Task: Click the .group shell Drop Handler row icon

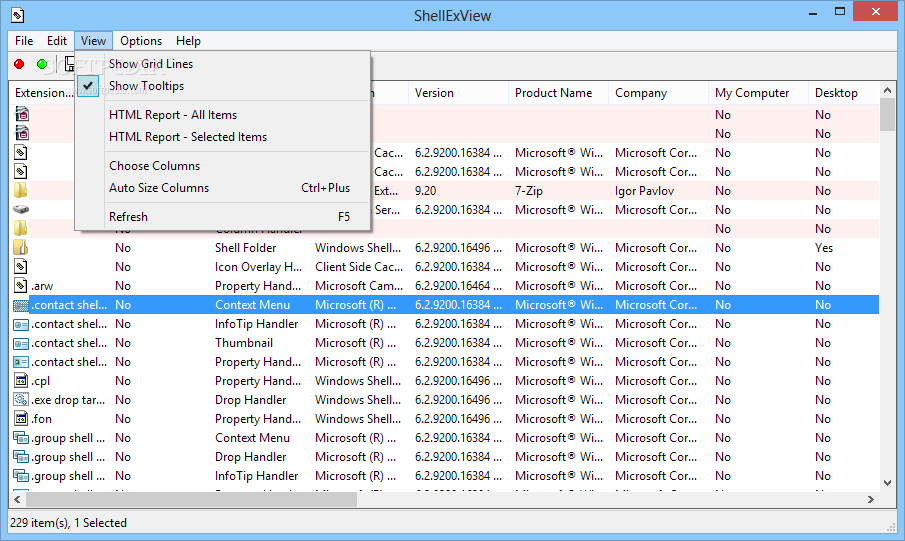Action: point(21,457)
